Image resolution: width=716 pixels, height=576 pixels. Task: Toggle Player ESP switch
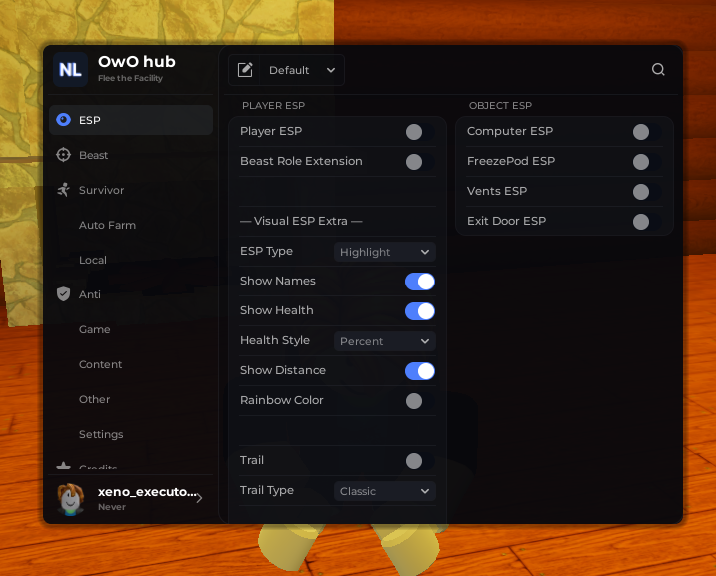point(420,132)
